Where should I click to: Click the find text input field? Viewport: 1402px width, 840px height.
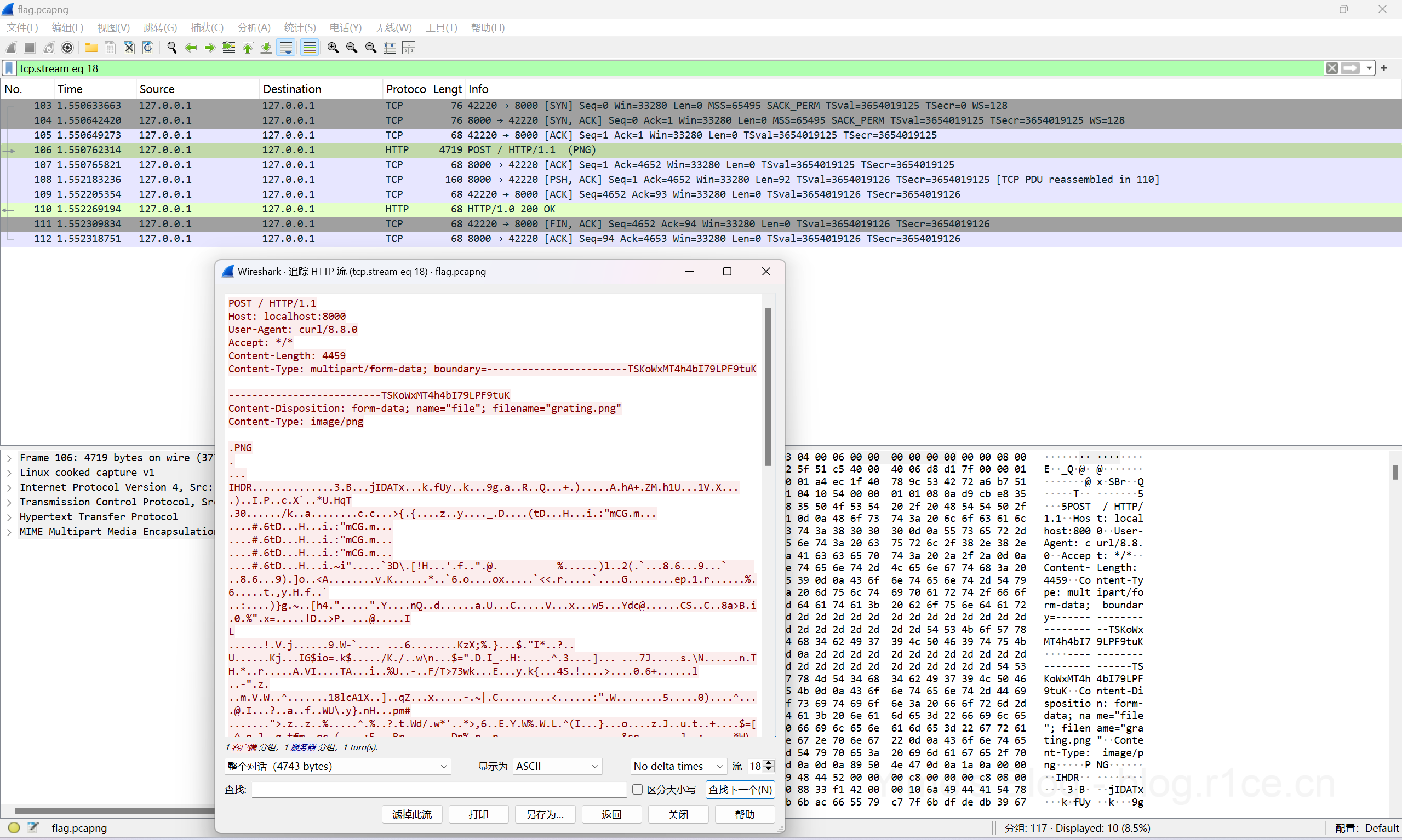point(439,790)
